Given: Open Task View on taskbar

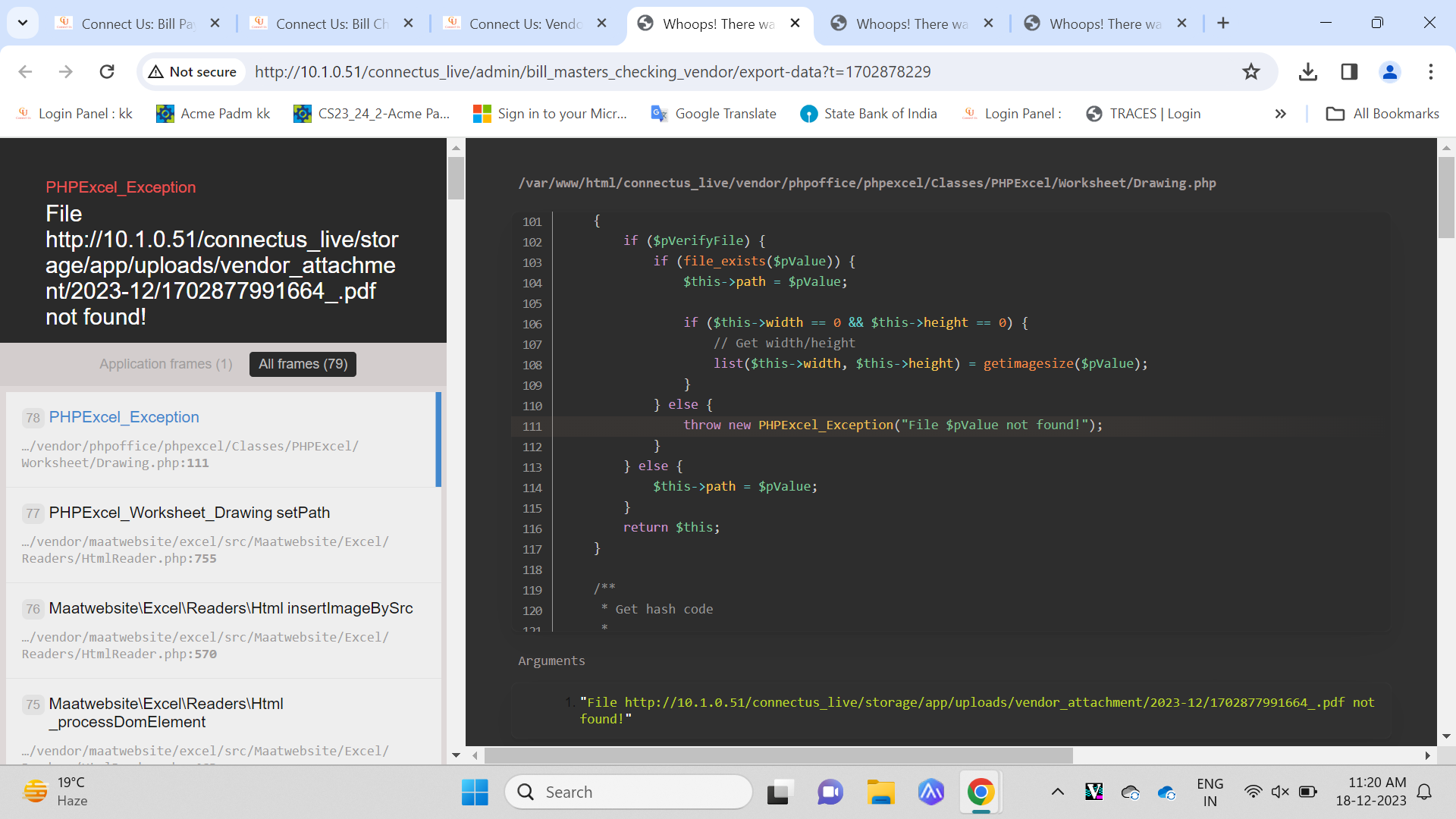Looking at the screenshot, I should pyautogui.click(x=779, y=792).
